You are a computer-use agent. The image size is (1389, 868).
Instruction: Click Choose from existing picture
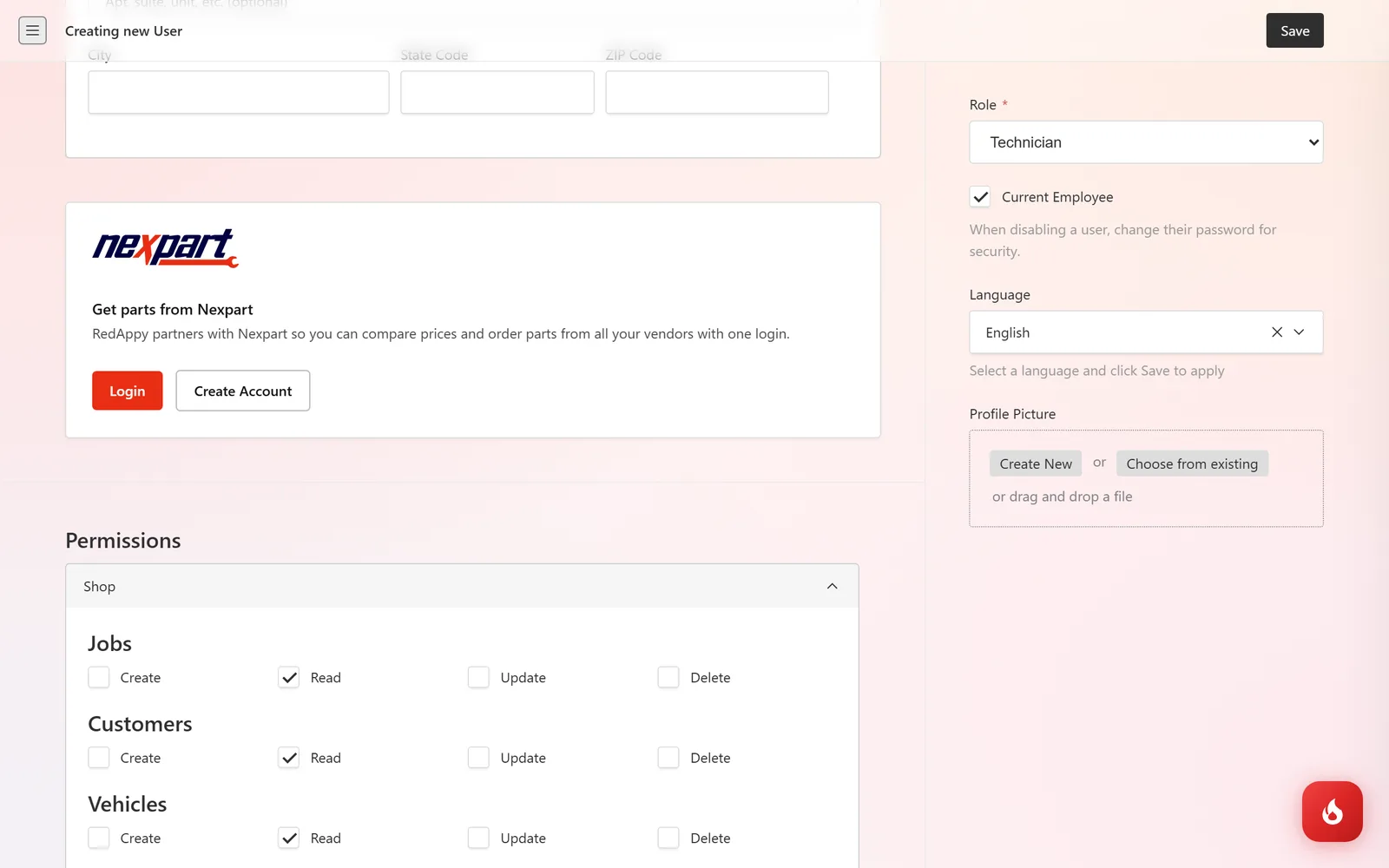[x=1192, y=464]
